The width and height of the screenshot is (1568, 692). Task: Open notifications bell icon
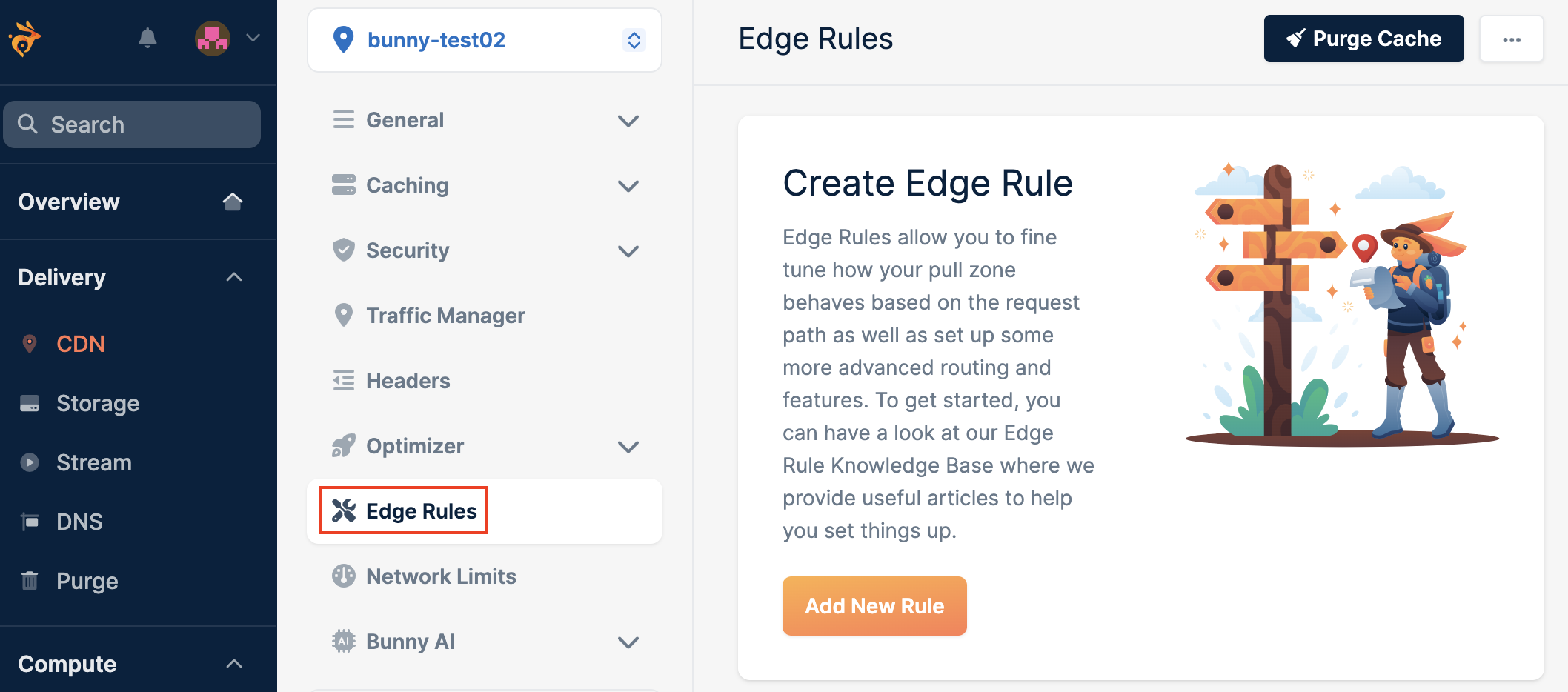tap(147, 38)
